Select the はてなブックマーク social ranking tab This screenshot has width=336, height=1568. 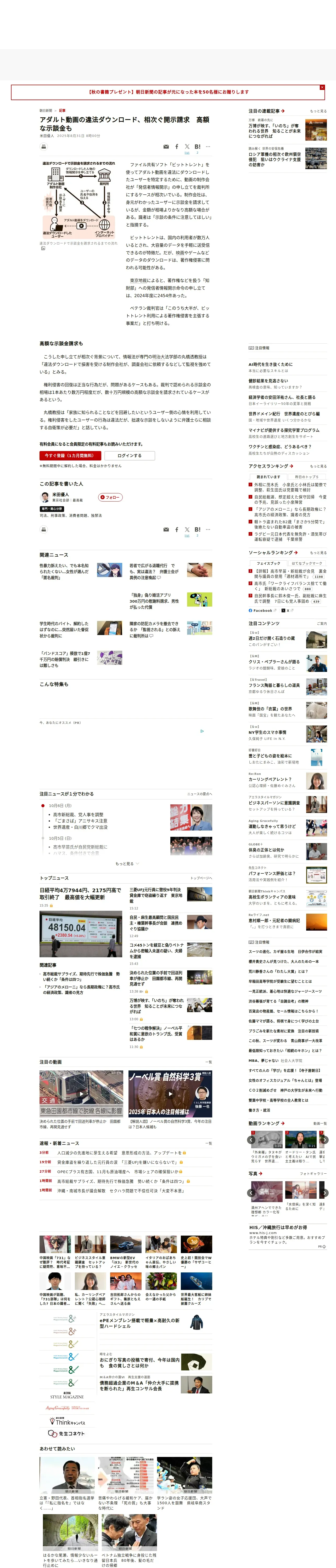click(x=307, y=563)
